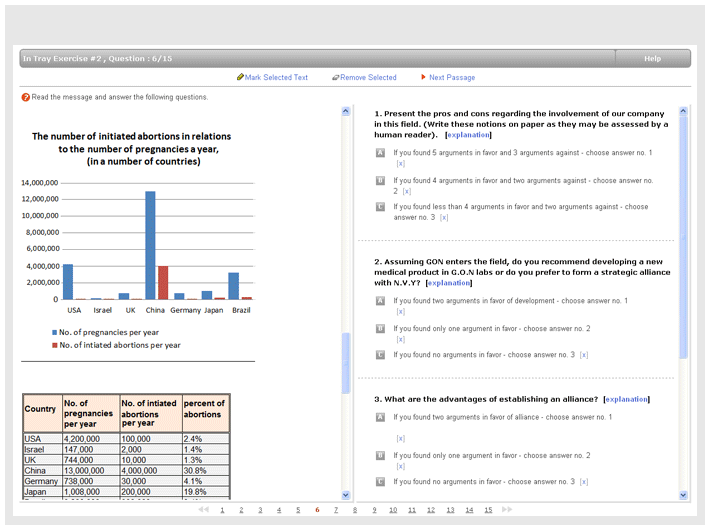
Task: Click the red question mark instruction icon
Action: 25,97
